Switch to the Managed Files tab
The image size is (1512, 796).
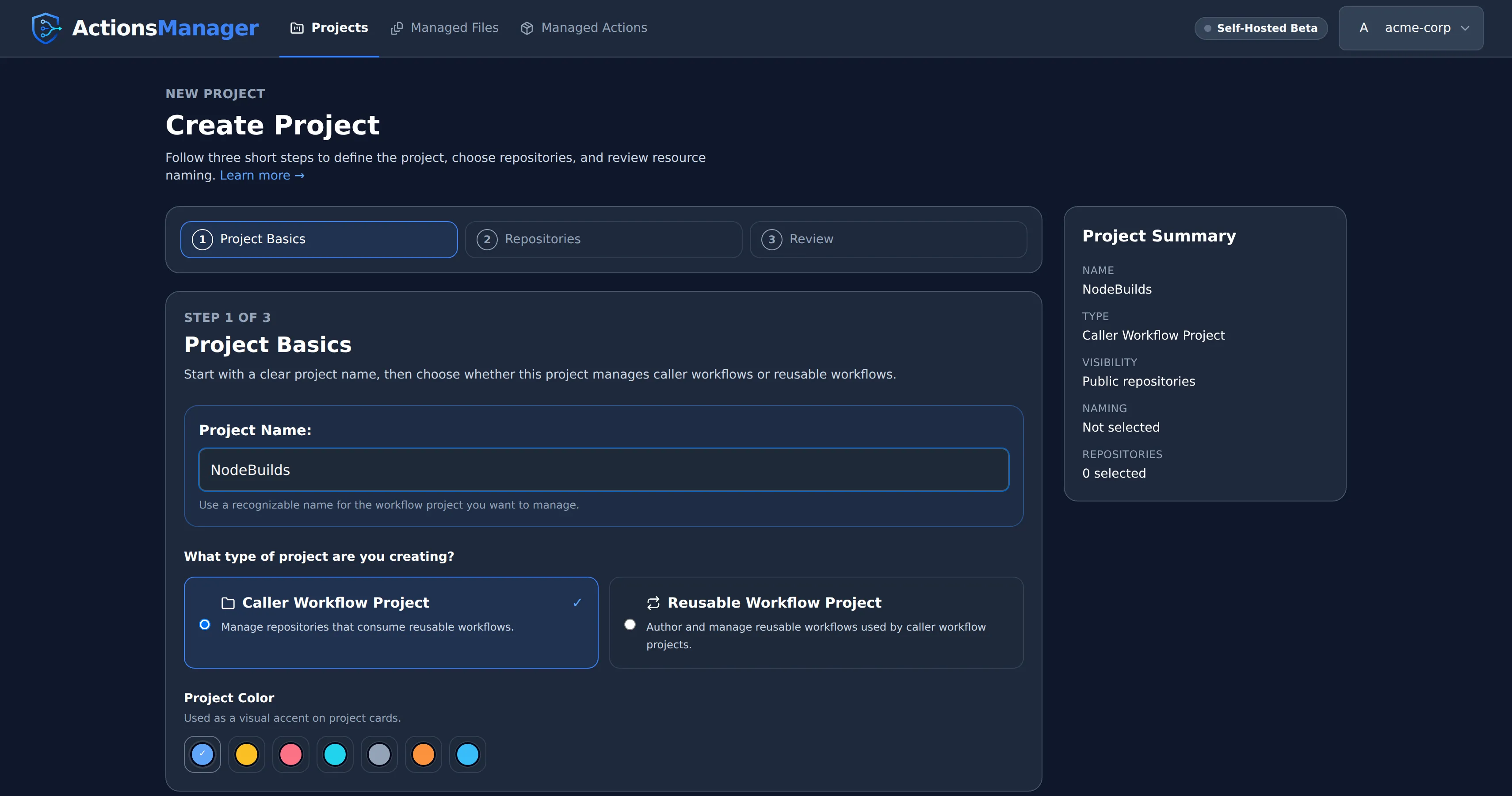(444, 28)
